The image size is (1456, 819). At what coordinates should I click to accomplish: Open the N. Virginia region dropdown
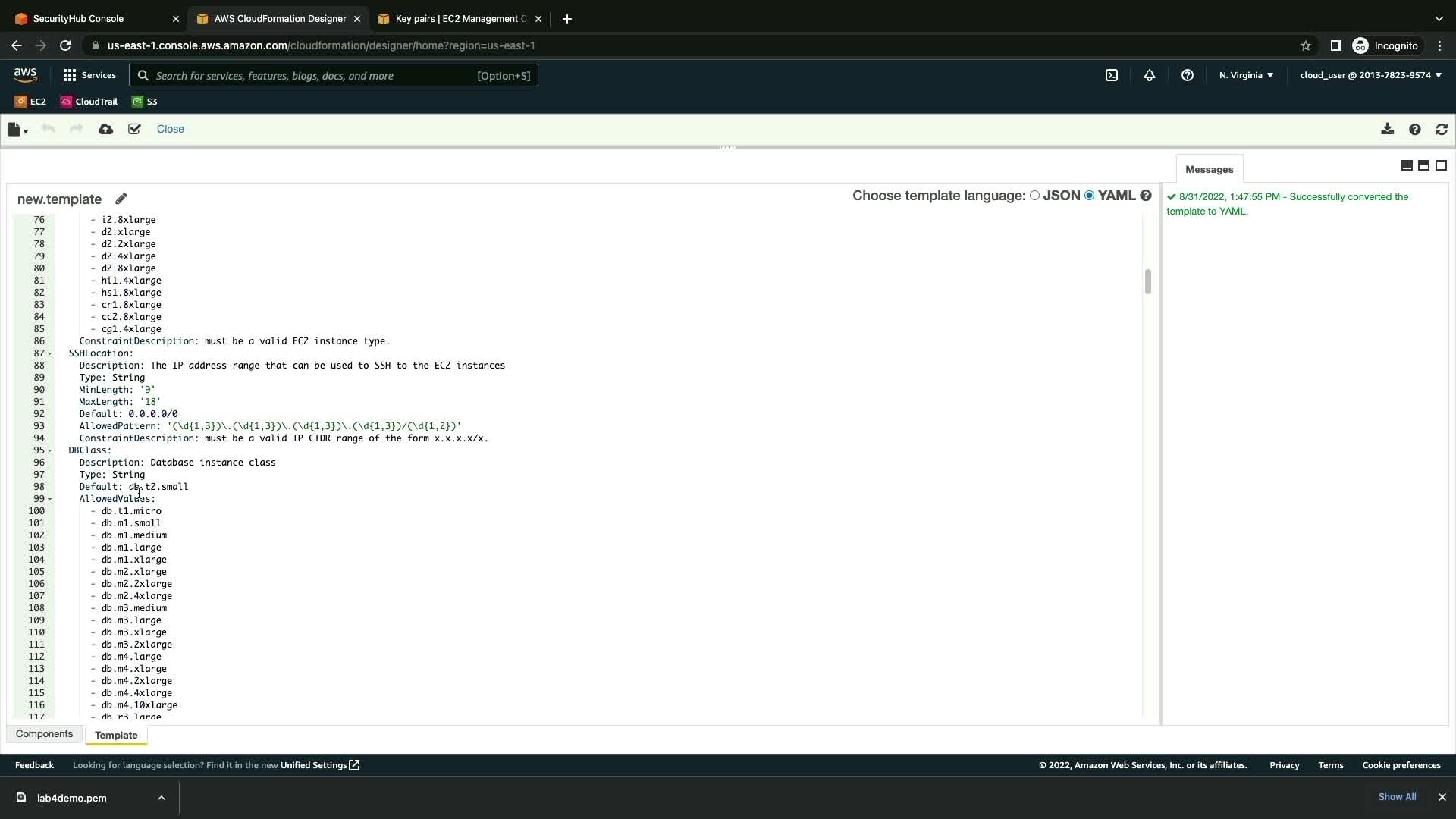click(1246, 75)
